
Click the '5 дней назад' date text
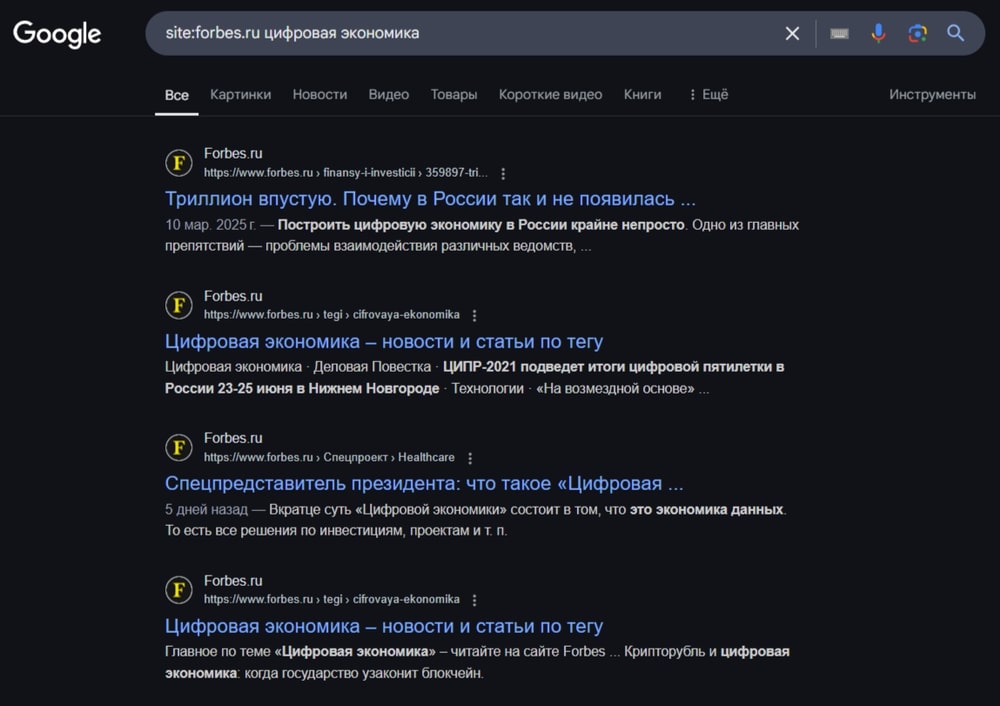coord(206,510)
